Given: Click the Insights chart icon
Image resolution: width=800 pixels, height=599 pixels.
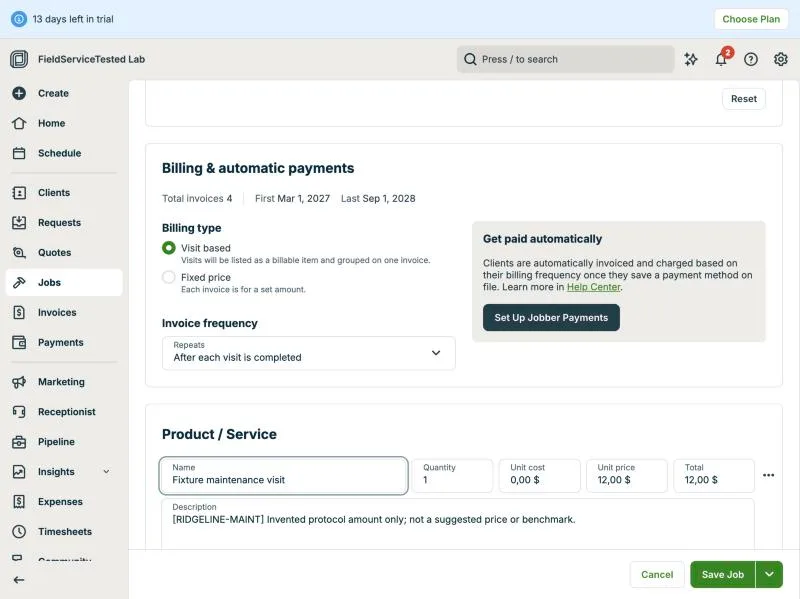Looking at the screenshot, I should (19, 472).
